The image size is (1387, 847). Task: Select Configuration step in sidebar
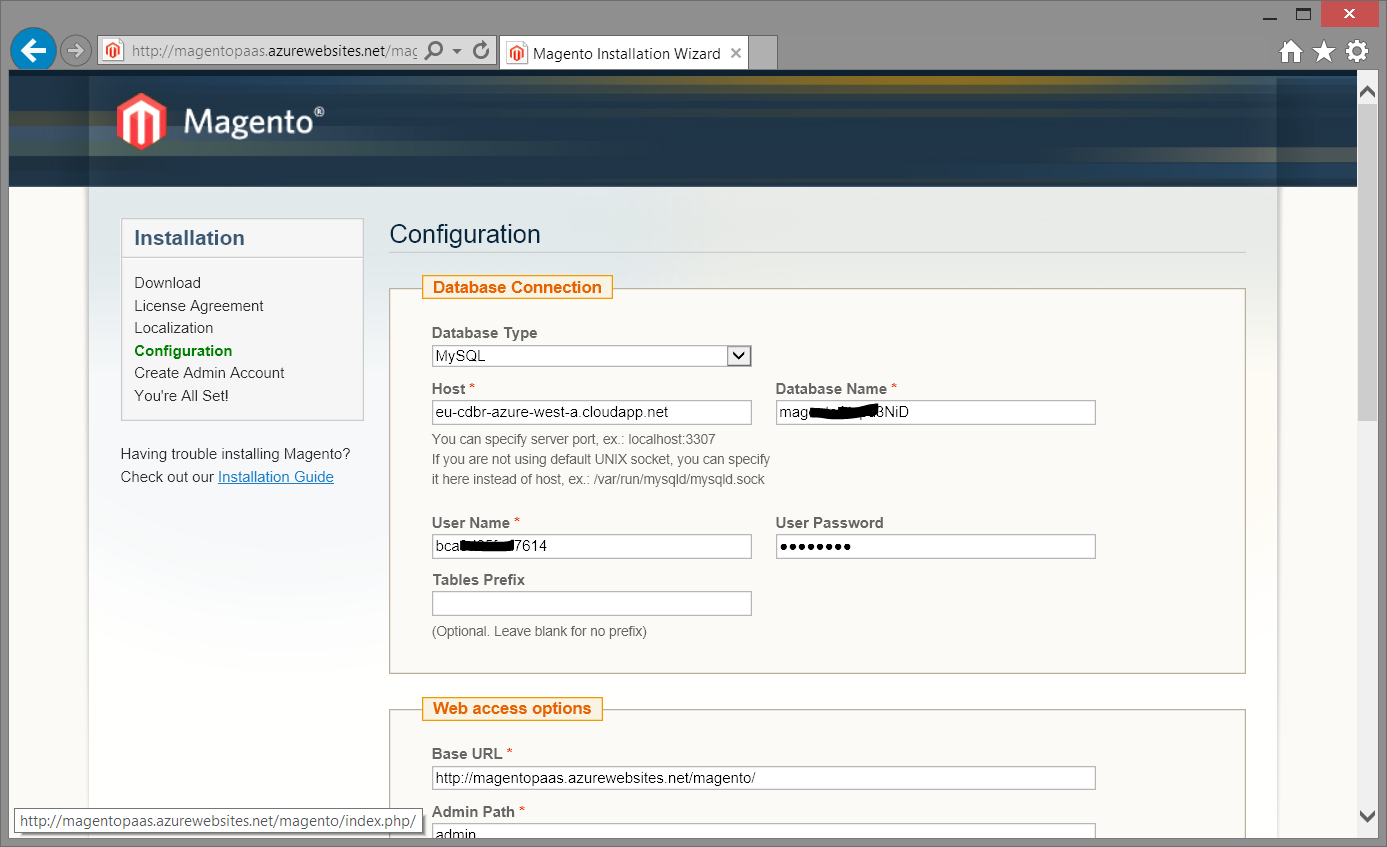pos(183,351)
